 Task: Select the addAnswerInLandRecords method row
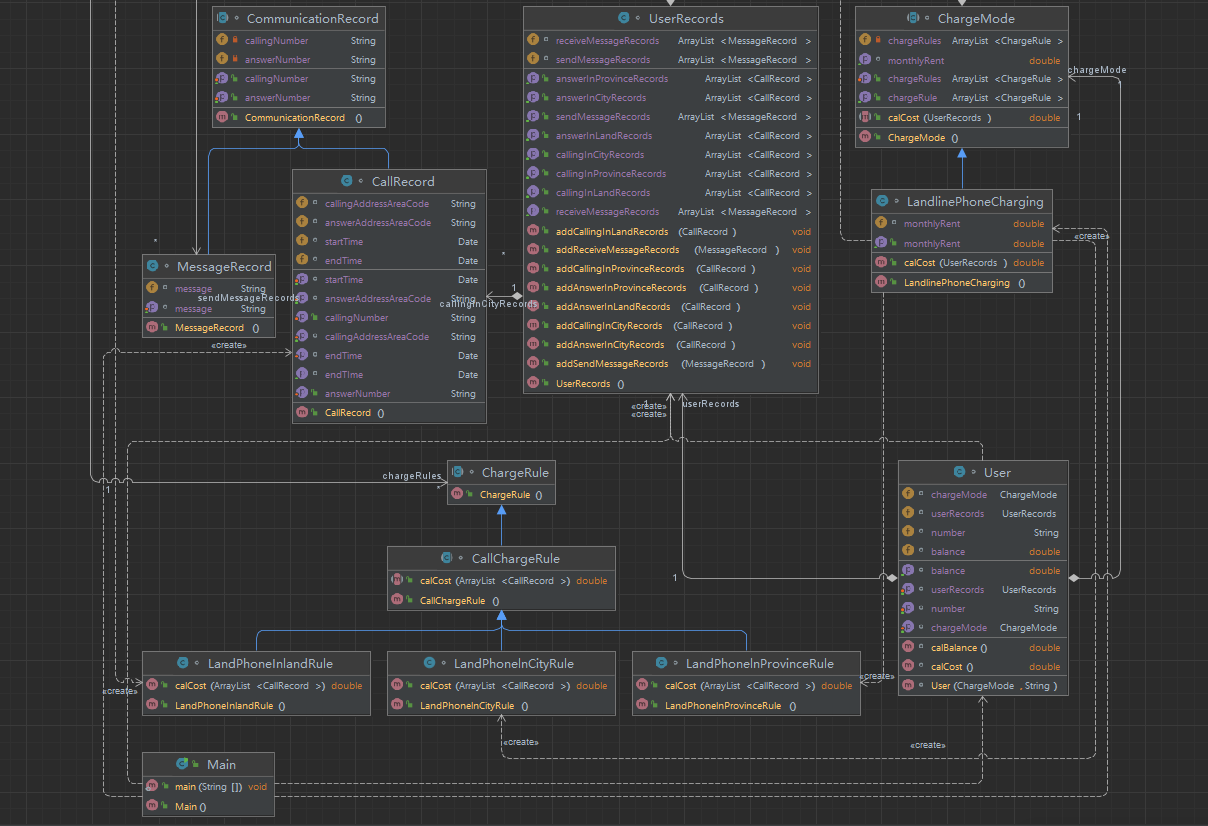[x=671, y=307]
